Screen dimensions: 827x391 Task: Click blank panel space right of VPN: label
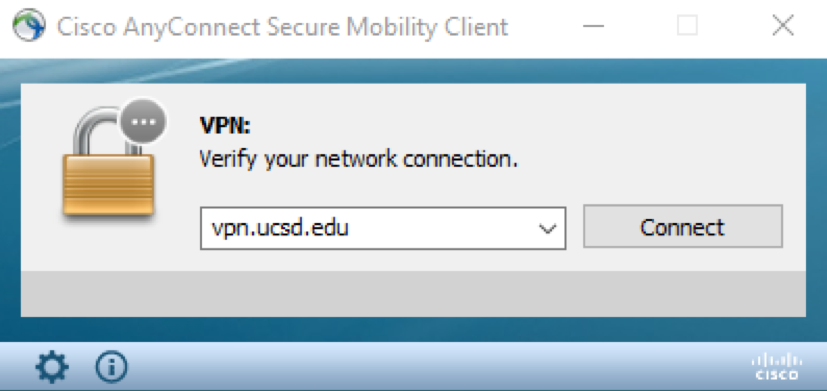(x=527, y=126)
